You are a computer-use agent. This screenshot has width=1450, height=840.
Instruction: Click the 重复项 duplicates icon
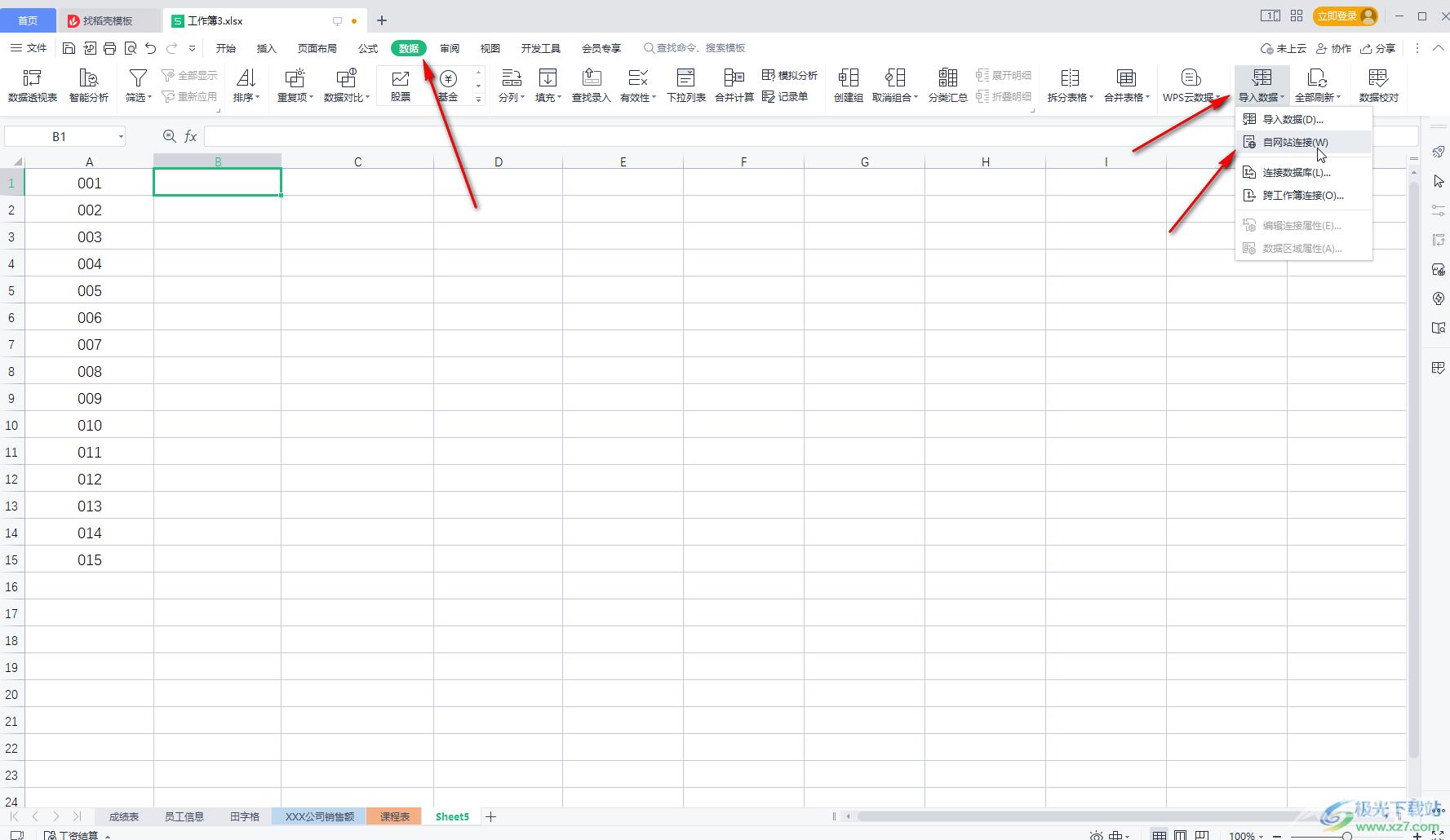[x=295, y=77]
